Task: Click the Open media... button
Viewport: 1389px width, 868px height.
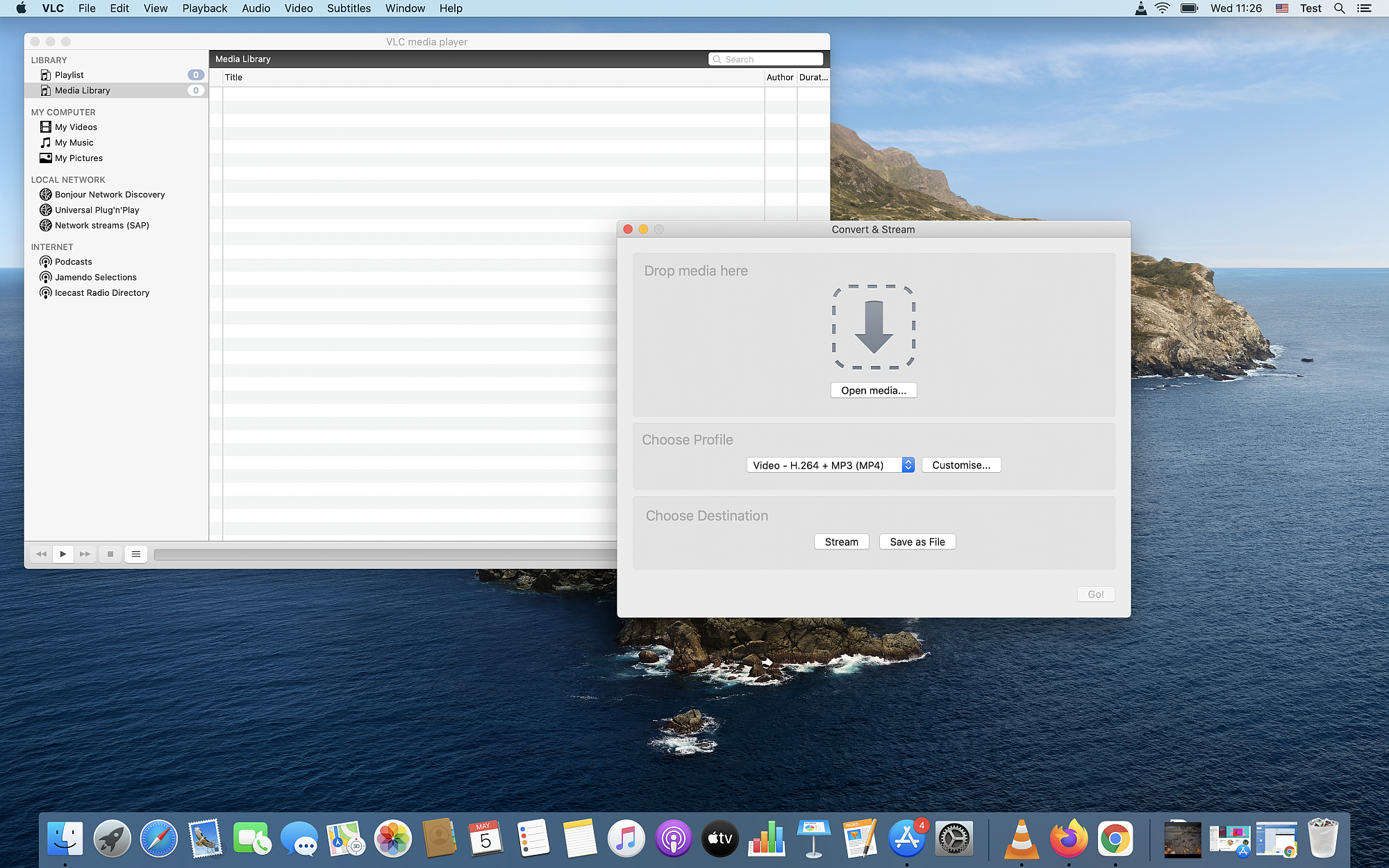Action: [874, 390]
